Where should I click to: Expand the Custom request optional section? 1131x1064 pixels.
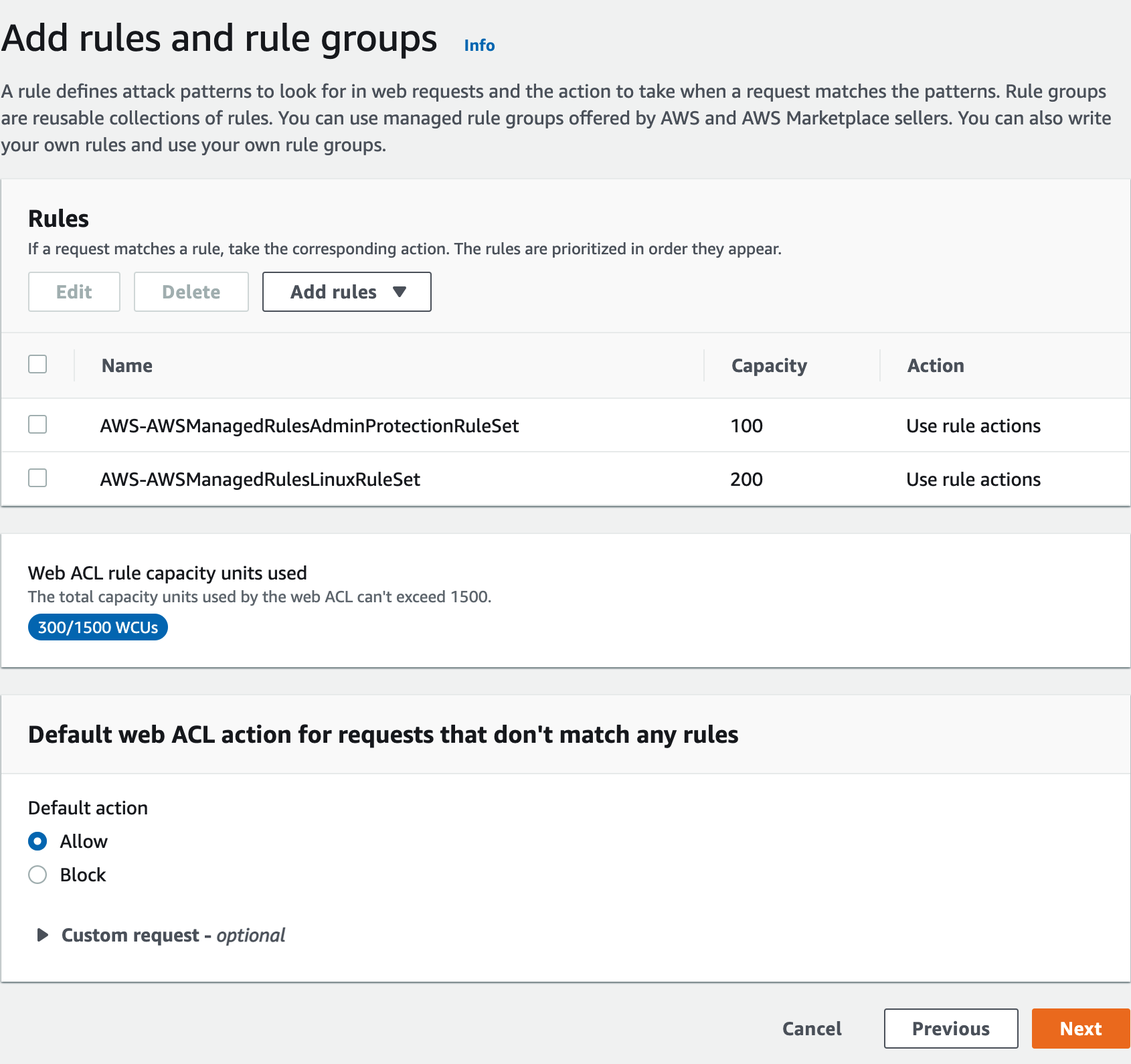coord(42,935)
